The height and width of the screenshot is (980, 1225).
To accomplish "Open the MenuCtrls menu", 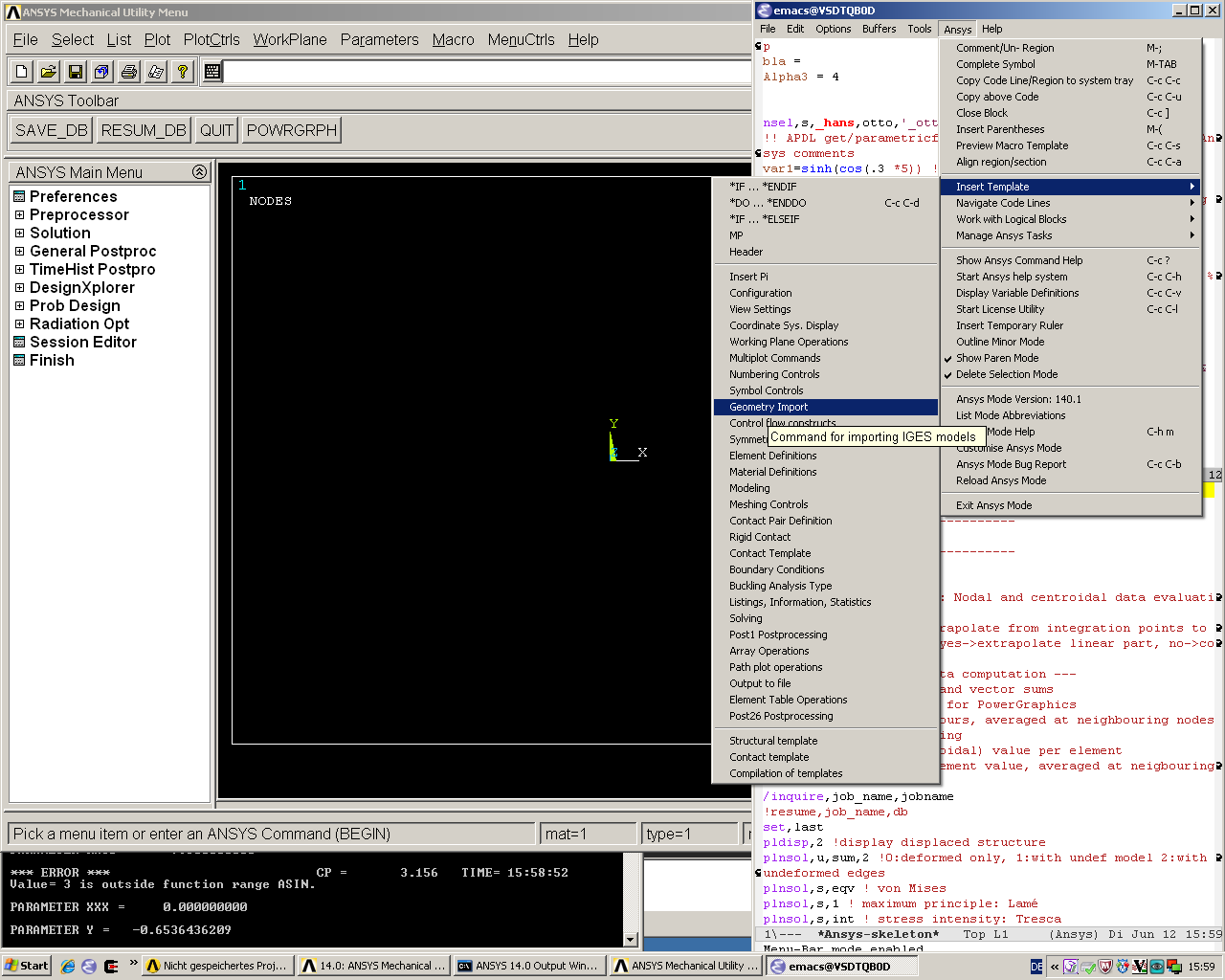I will 521,39.
